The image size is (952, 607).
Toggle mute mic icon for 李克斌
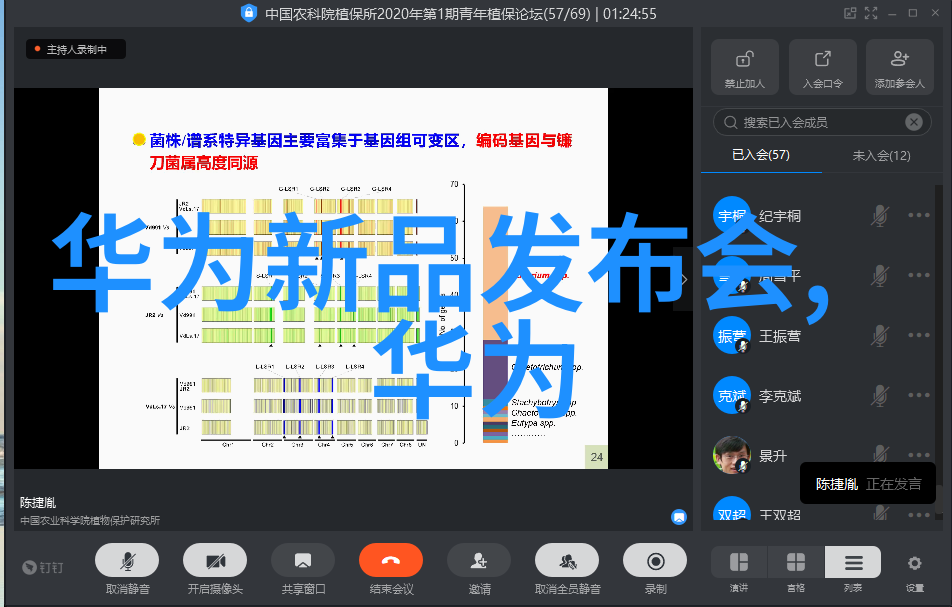pyautogui.click(x=880, y=396)
